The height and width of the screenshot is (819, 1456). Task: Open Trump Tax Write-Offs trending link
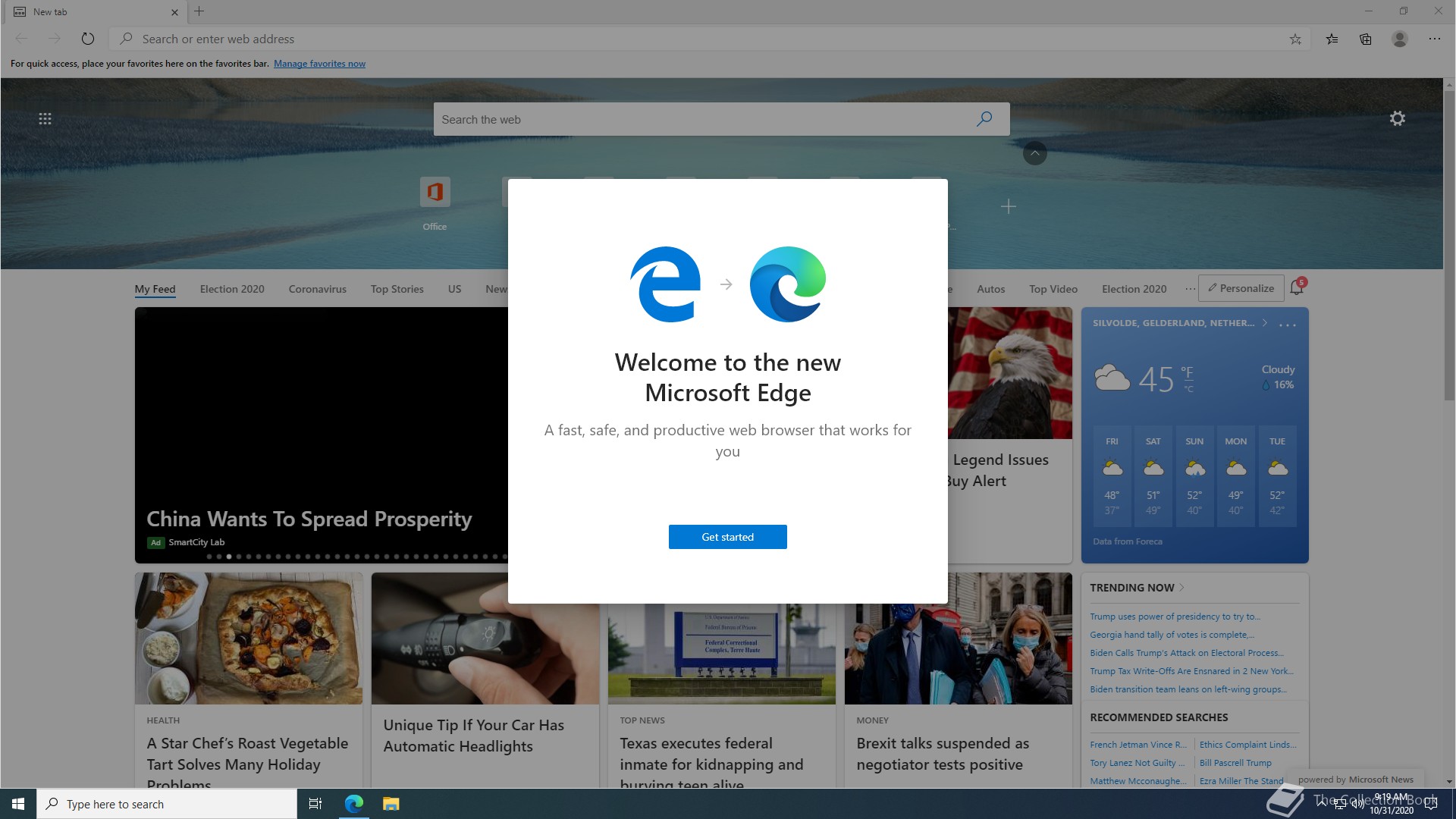(x=1191, y=671)
